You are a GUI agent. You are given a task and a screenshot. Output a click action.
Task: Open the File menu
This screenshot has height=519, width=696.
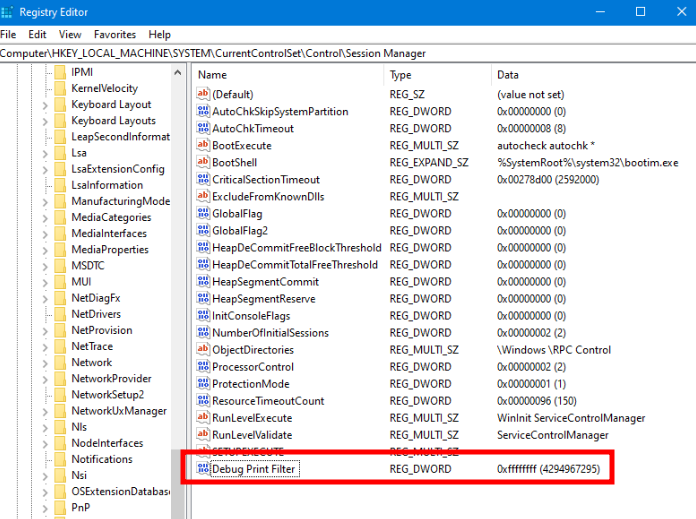(9, 34)
